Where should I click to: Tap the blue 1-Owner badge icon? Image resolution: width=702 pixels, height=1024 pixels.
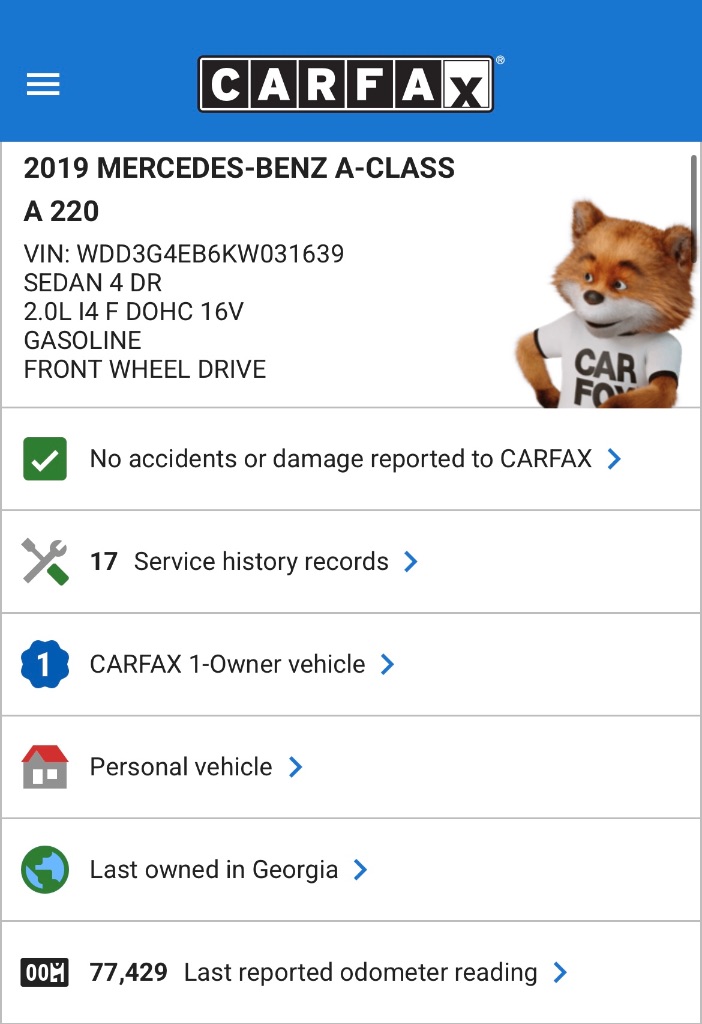[x=44, y=664]
